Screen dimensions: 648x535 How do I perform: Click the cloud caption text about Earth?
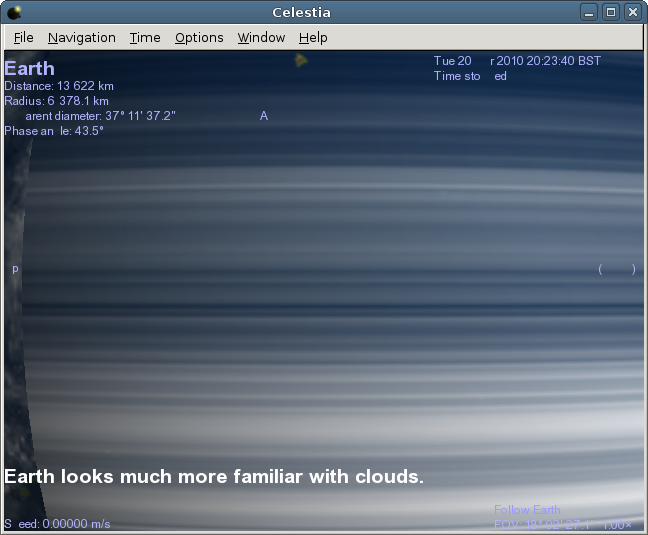click(x=214, y=477)
